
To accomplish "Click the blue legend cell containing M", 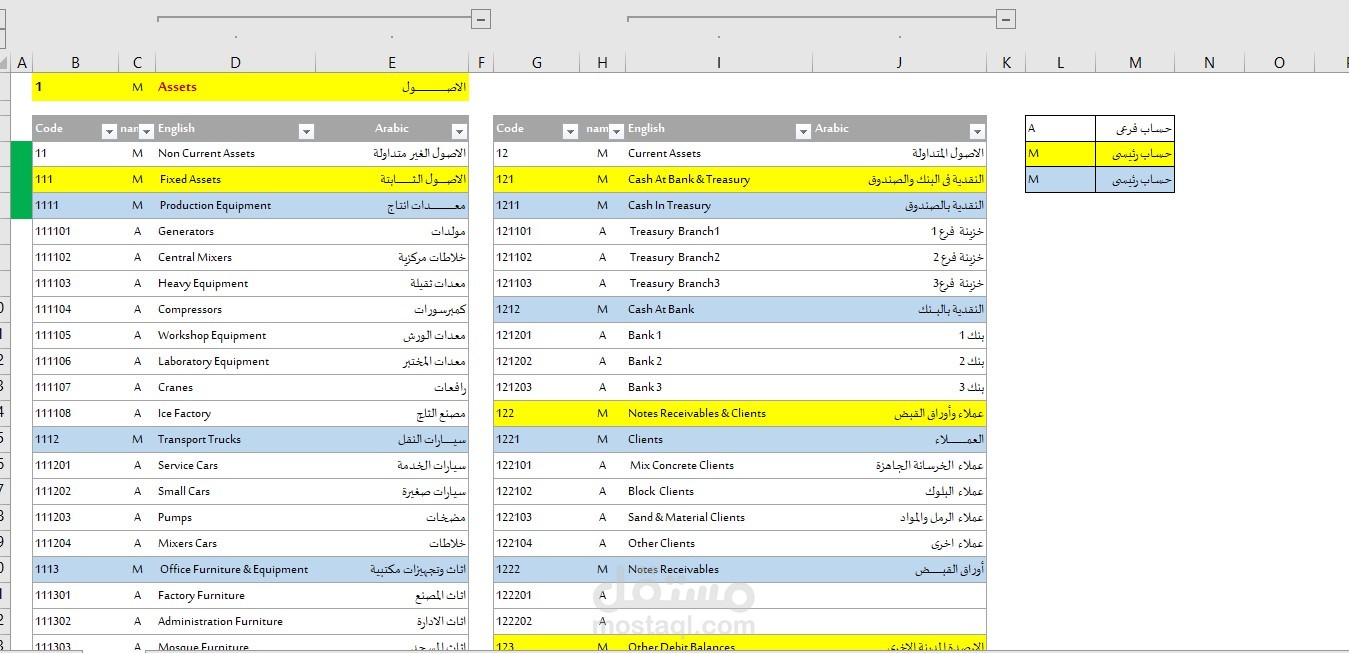I will [1060, 179].
